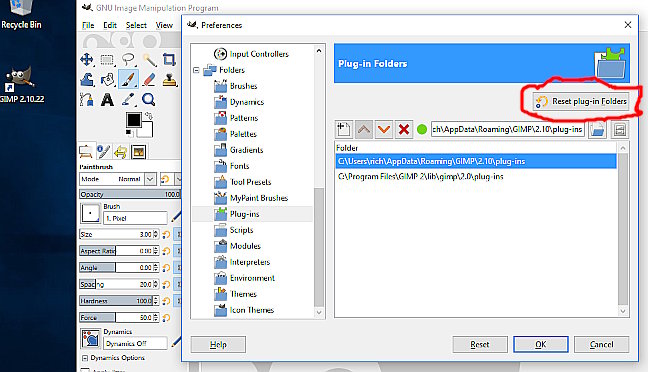Select the Free Select lasso tool

tap(128, 60)
